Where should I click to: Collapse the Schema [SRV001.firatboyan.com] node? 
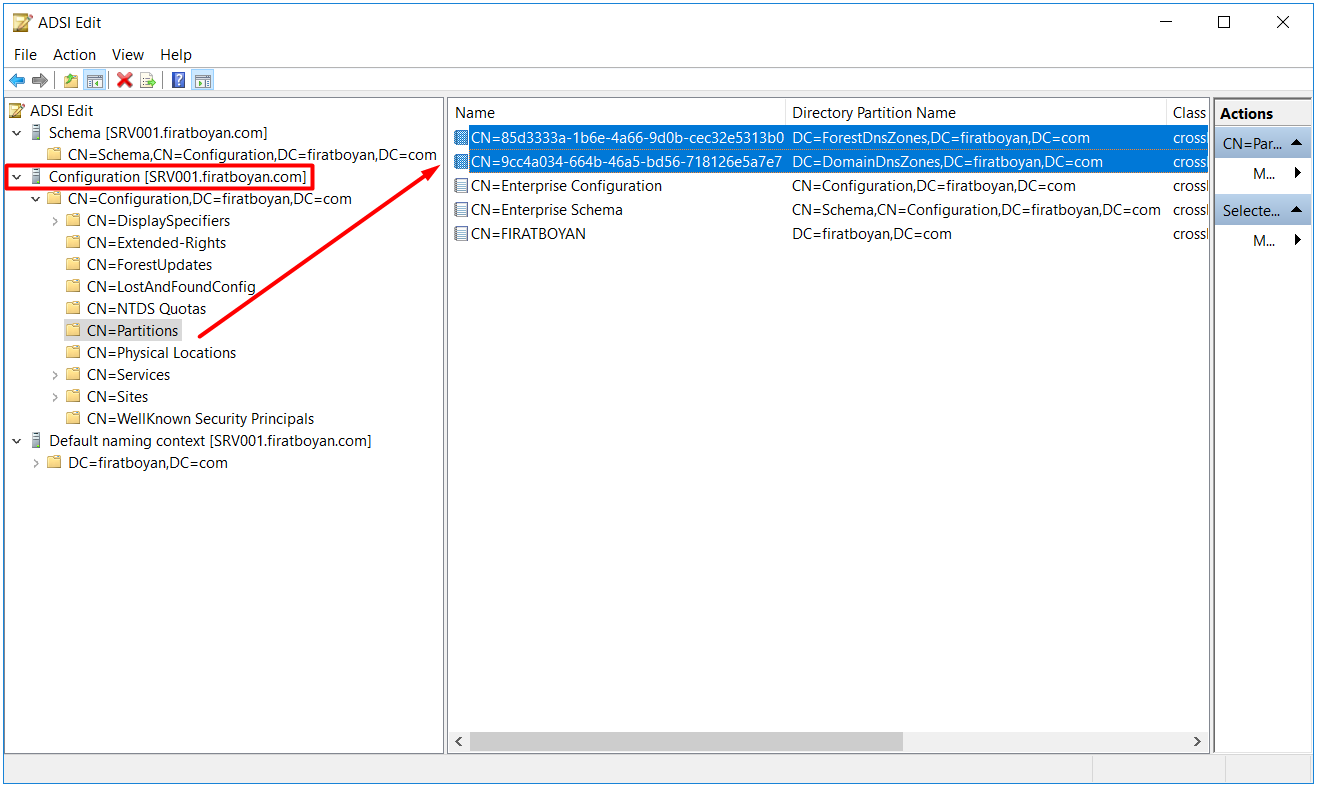[x=16, y=133]
